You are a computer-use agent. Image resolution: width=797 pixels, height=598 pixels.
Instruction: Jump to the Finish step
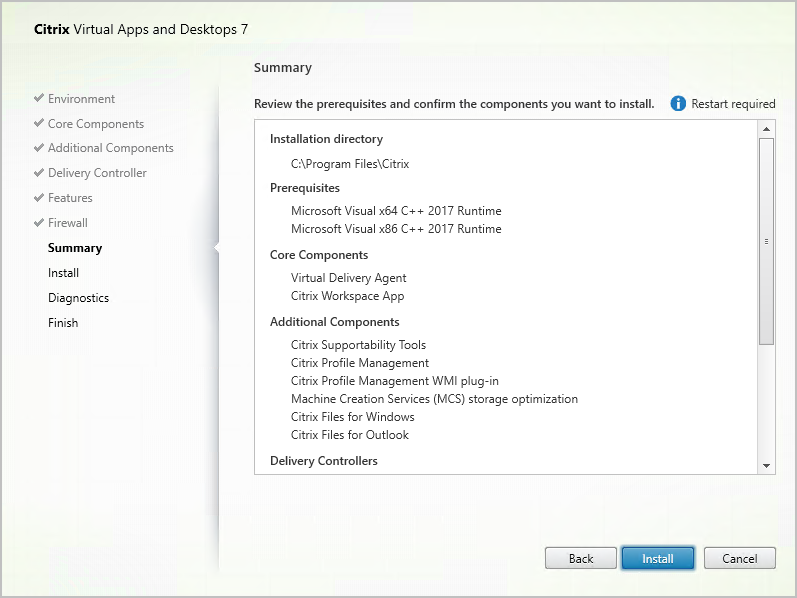63,323
